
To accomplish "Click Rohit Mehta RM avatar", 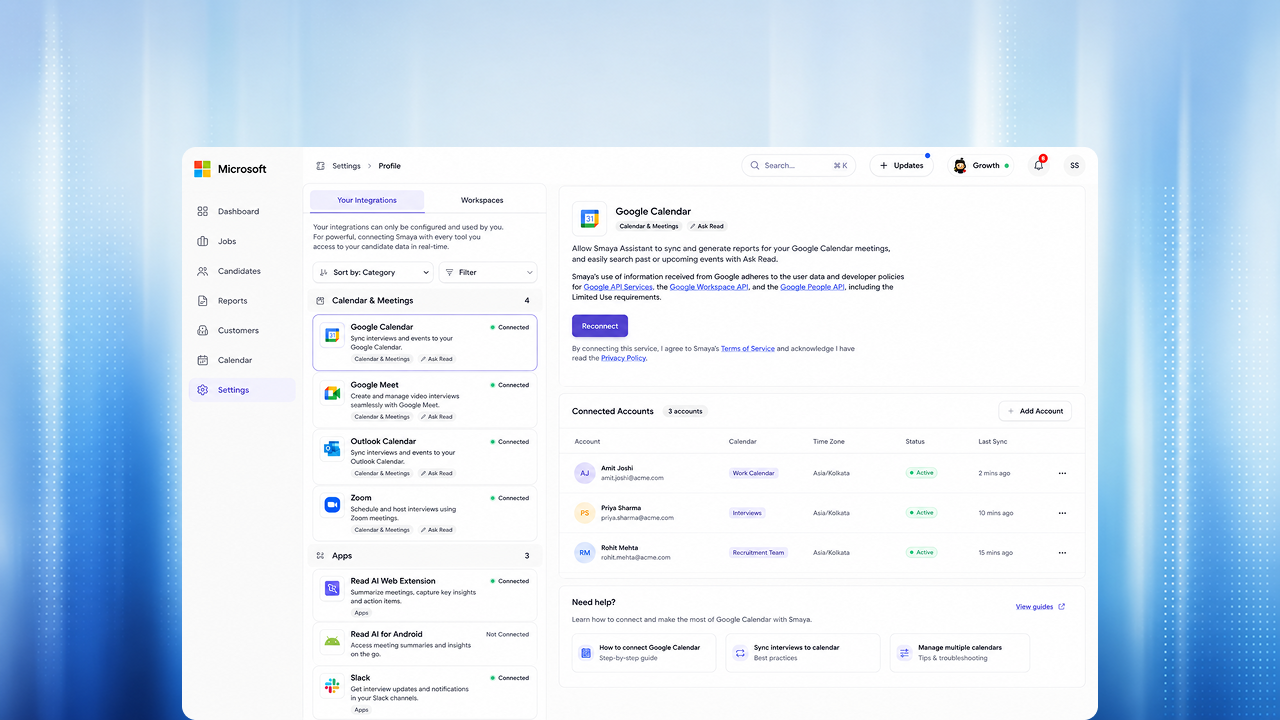I will [585, 552].
